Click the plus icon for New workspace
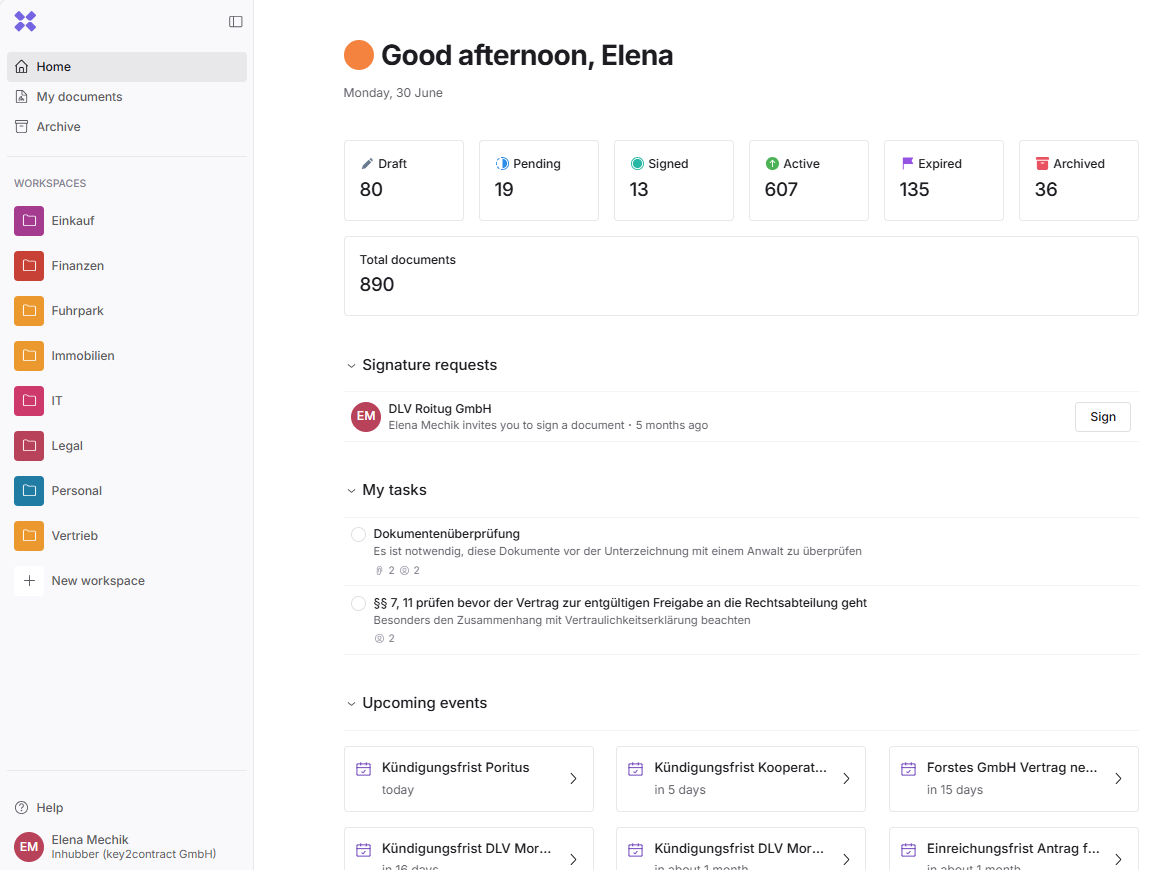The height and width of the screenshot is (870, 1175). coord(29,581)
